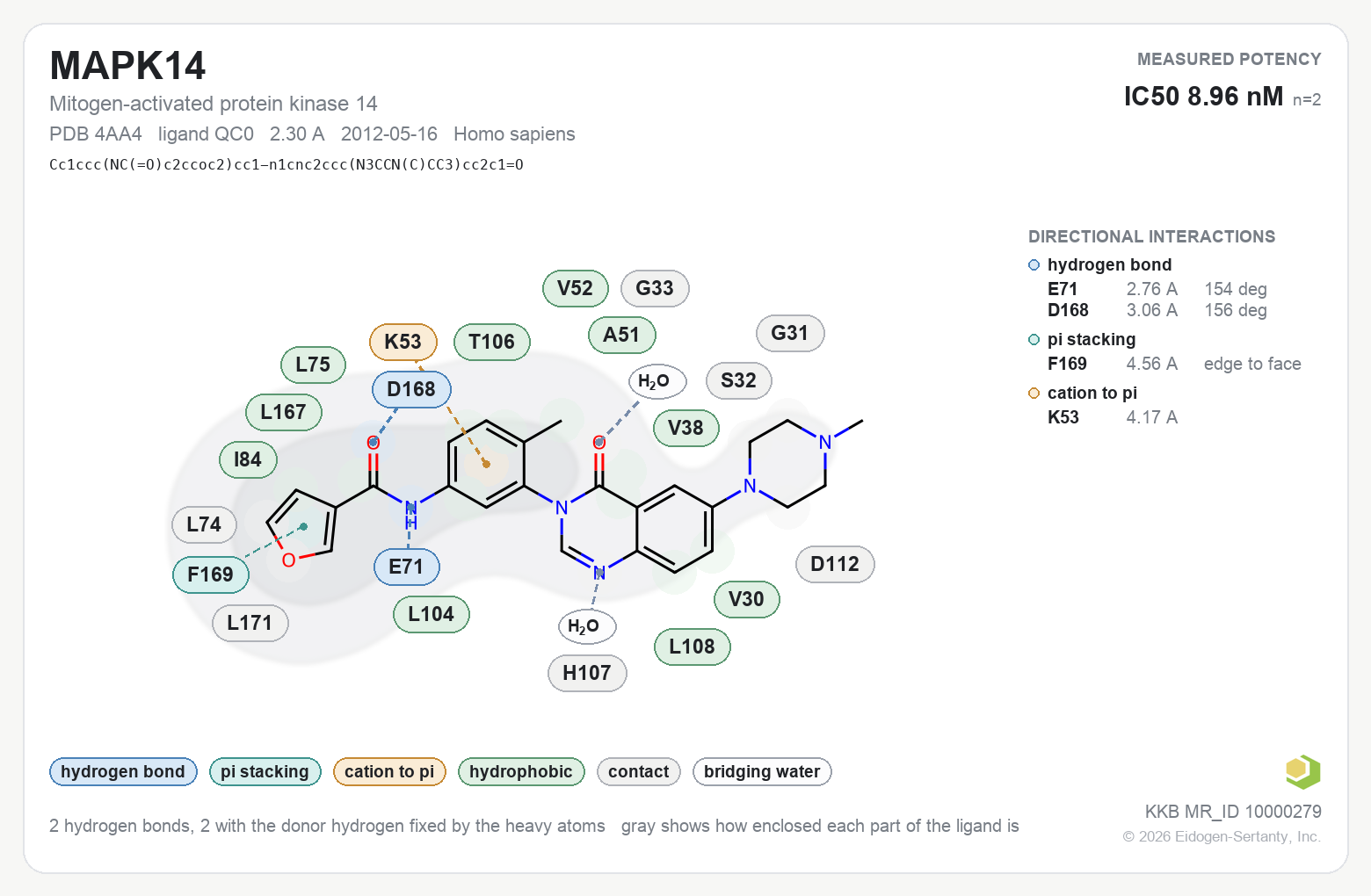Toggle hydrophobic legend pill
The image size is (1371, 896).
coord(521,771)
